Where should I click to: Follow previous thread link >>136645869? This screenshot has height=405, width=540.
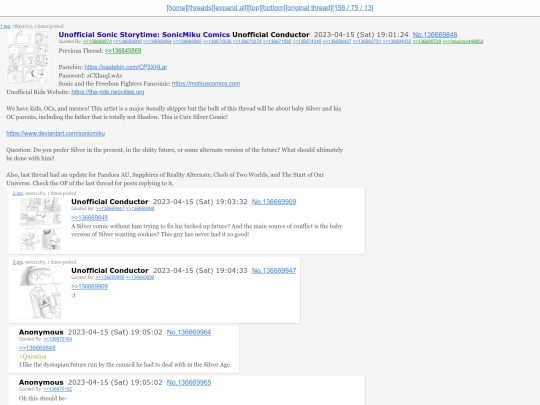(x=123, y=51)
